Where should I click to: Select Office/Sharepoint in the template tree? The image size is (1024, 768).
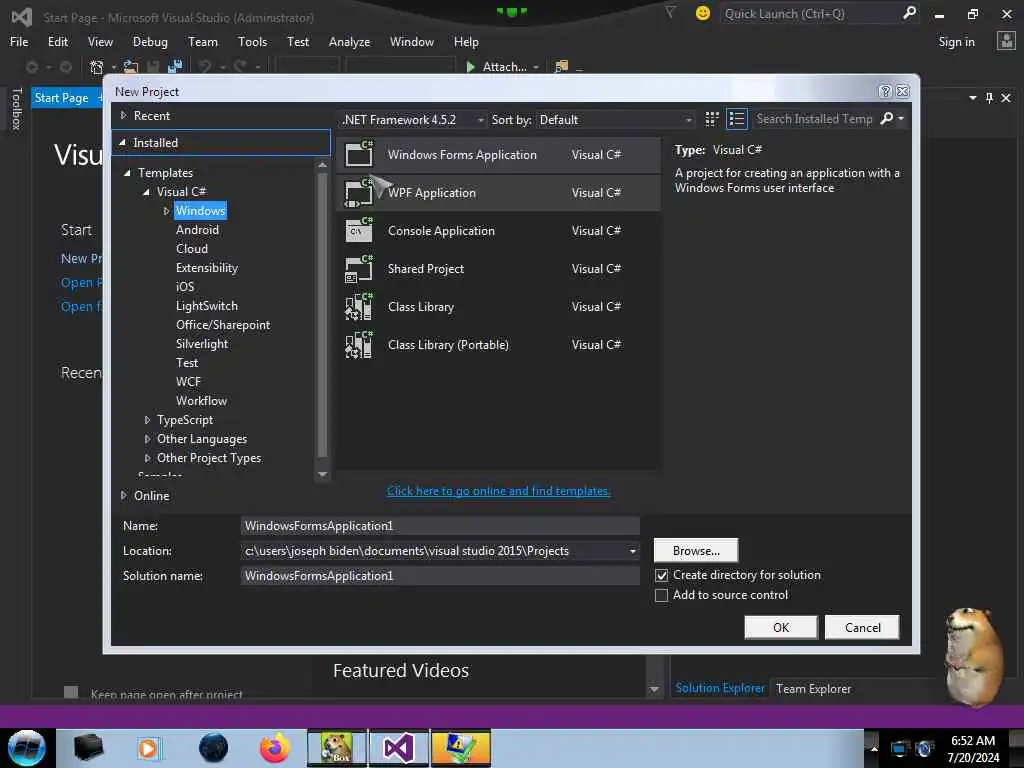click(x=223, y=325)
